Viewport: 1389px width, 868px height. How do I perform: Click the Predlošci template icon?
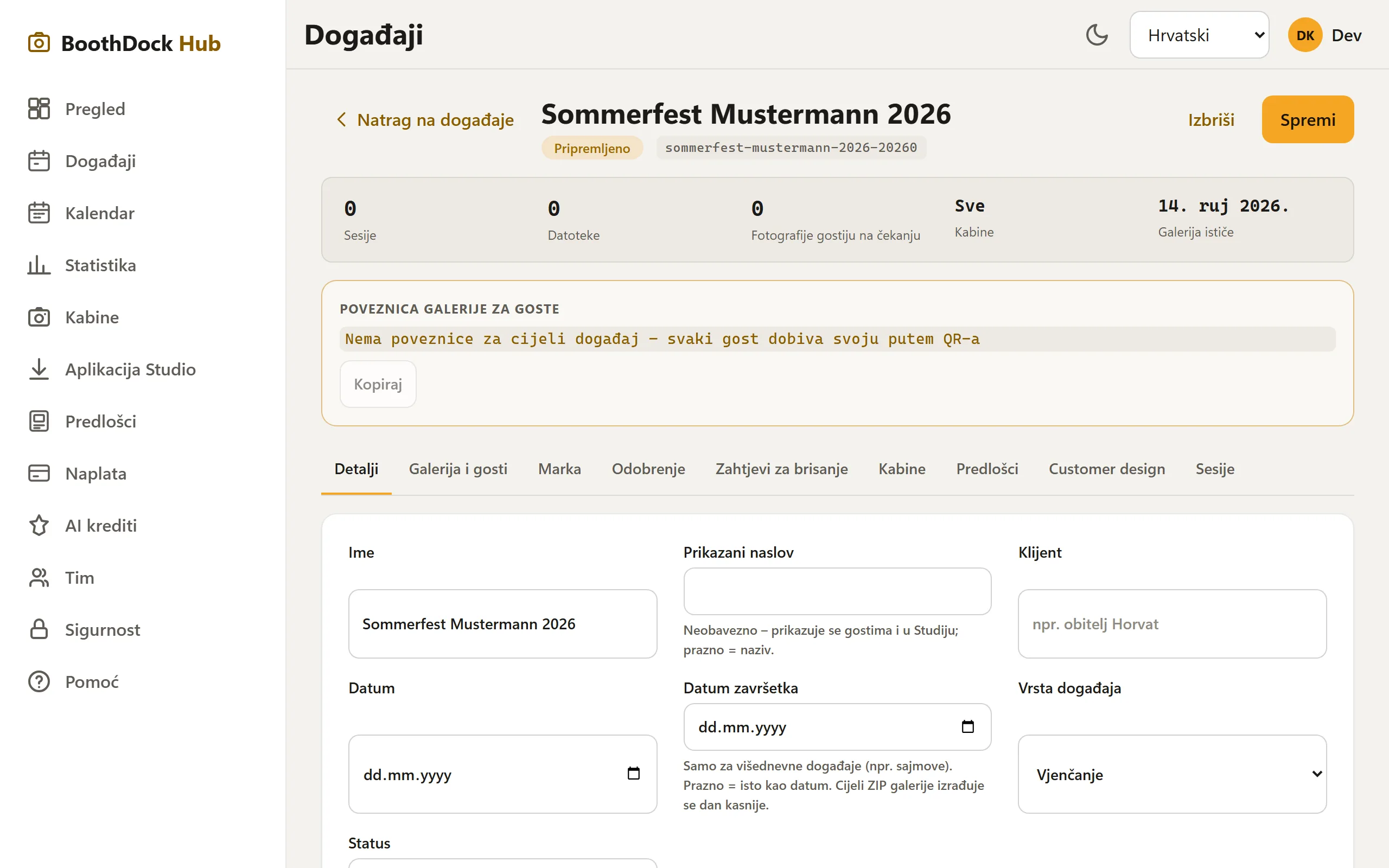[x=39, y=422]
